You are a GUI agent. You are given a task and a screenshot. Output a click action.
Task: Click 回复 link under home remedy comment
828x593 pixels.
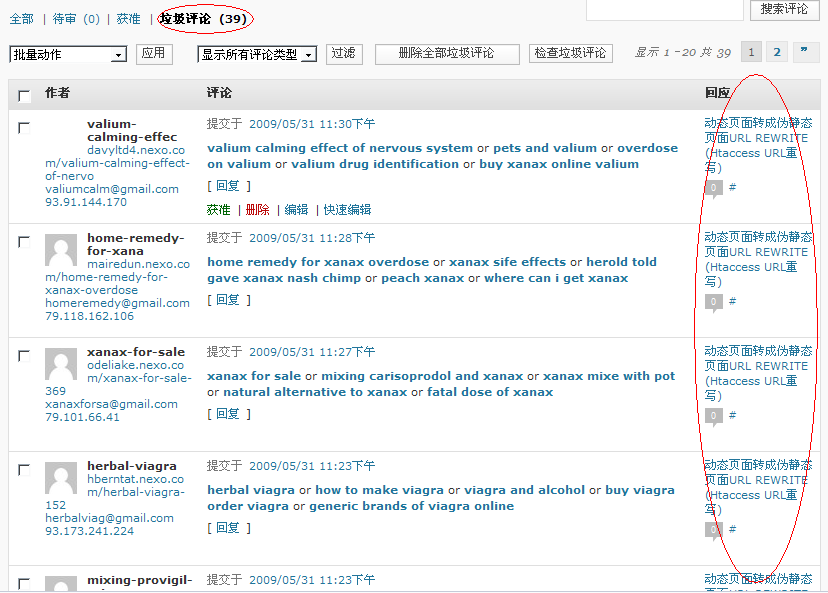point(228,300)
